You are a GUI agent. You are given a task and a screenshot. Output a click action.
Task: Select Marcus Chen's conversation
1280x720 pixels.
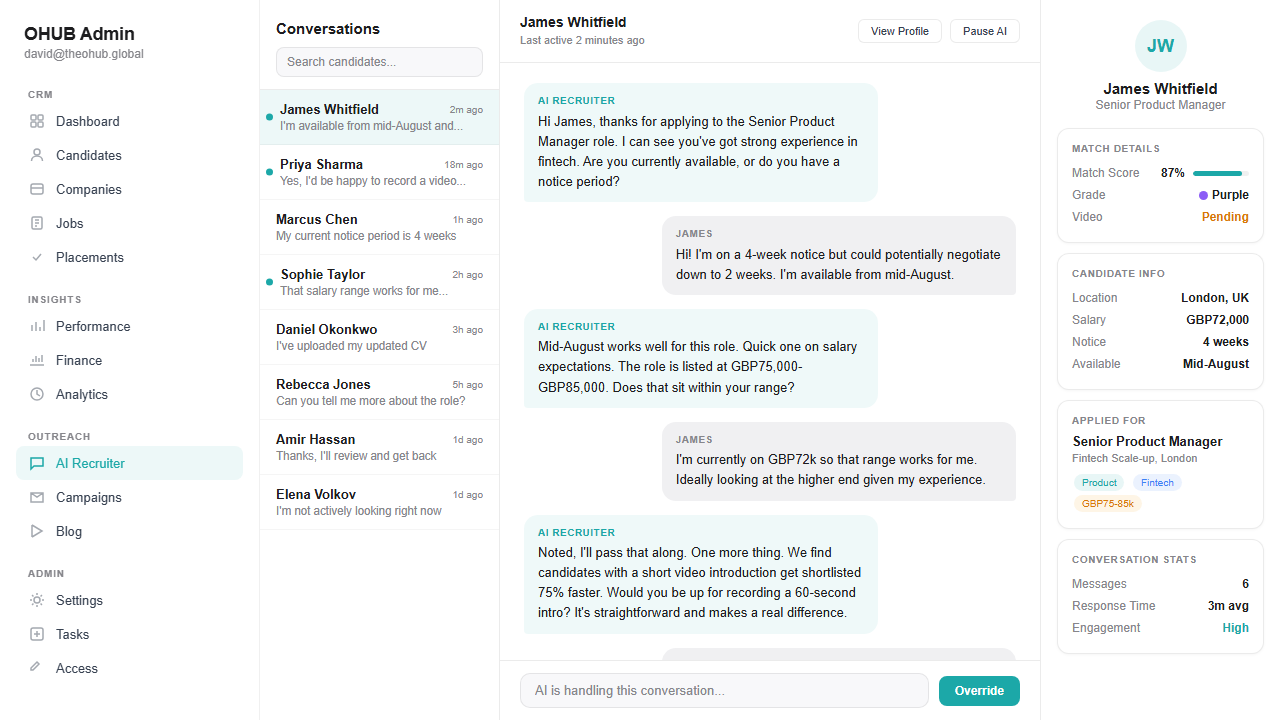(x=379, y=227)
